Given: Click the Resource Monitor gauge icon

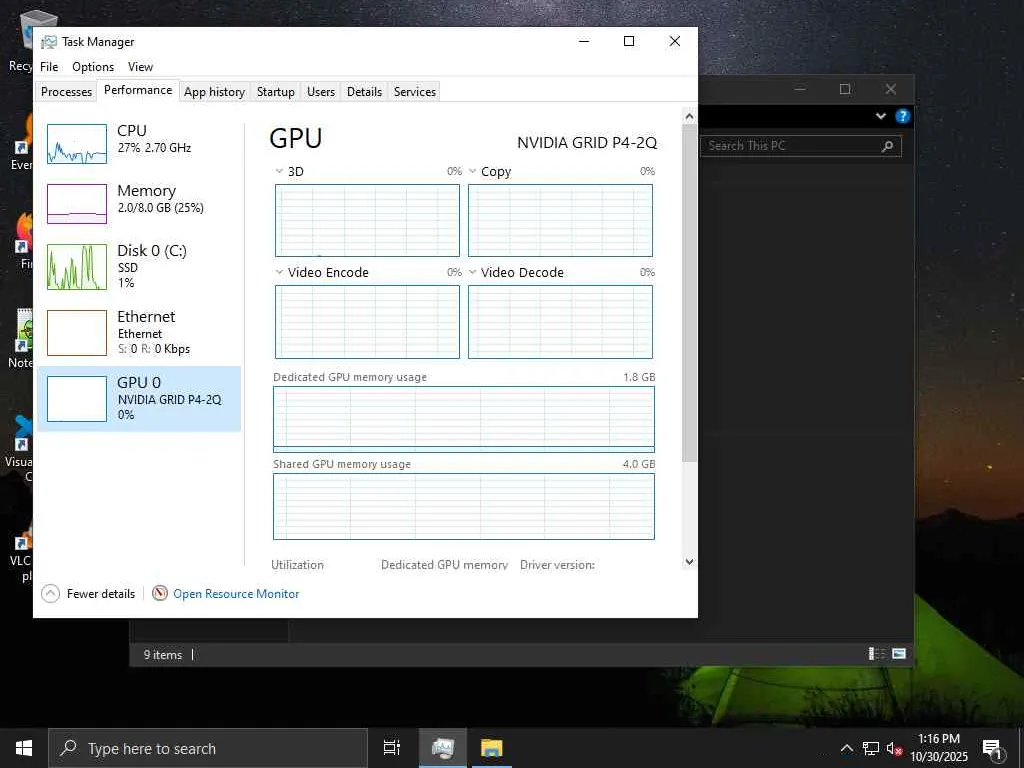Looking at the screenshot, I should [x=160, y=593].
